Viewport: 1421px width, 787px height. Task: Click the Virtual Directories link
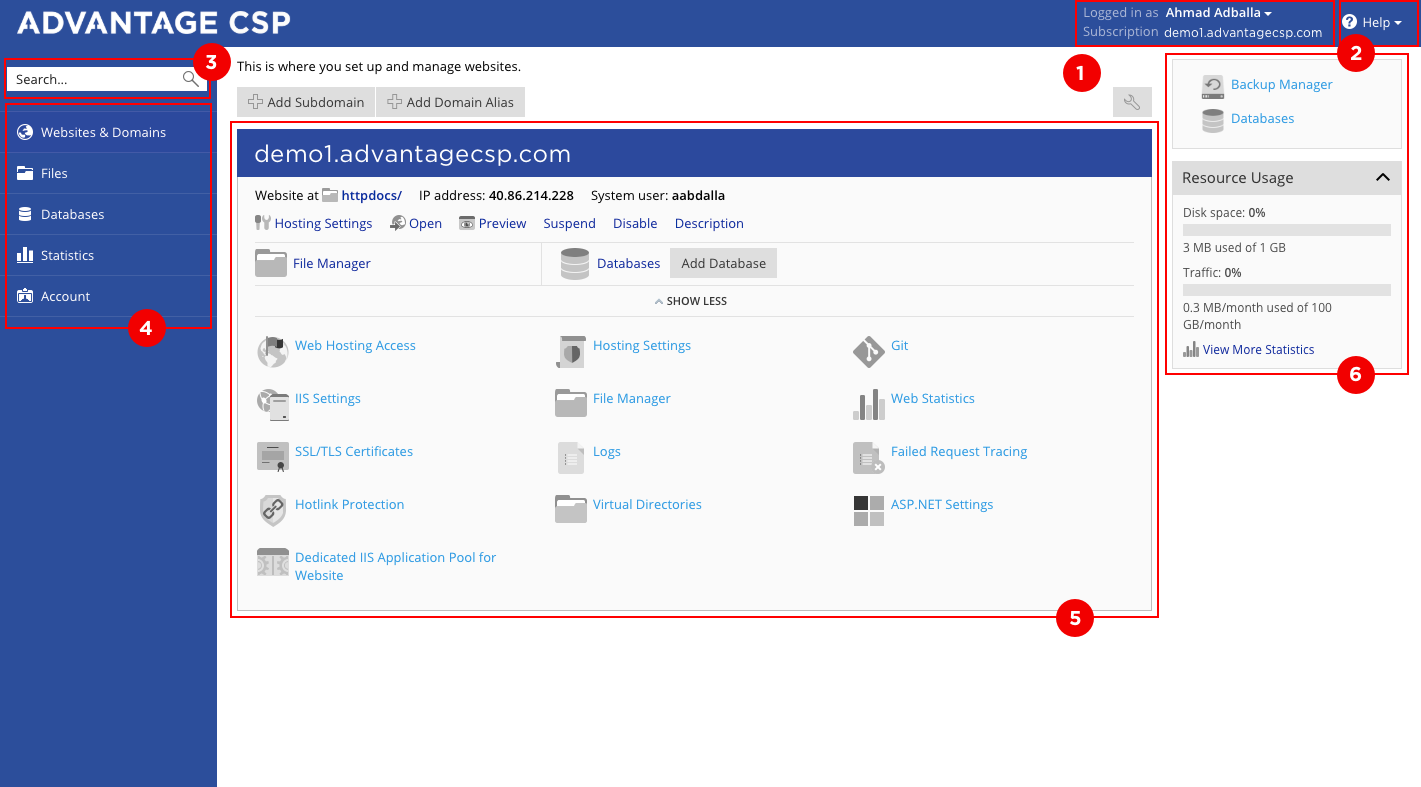pyautogui.click(x=647, y=504)
